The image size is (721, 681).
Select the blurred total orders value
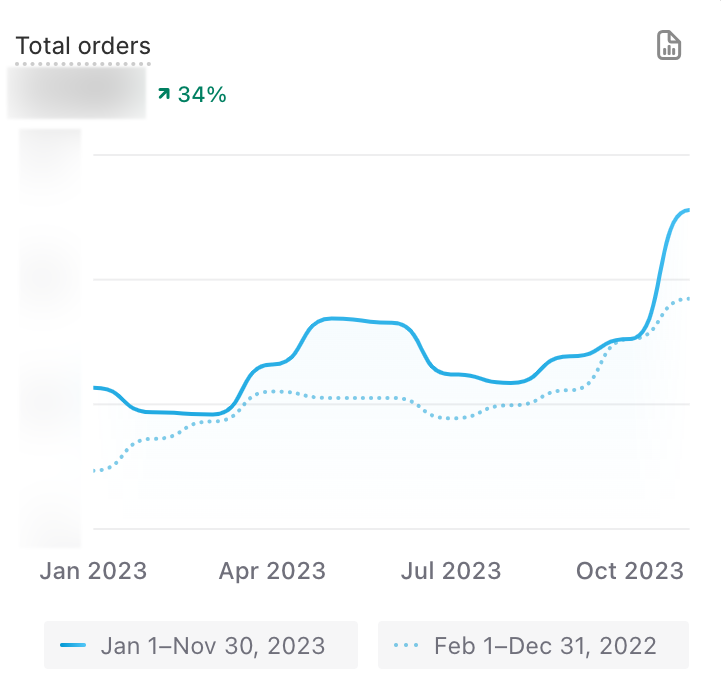point(77,93)
